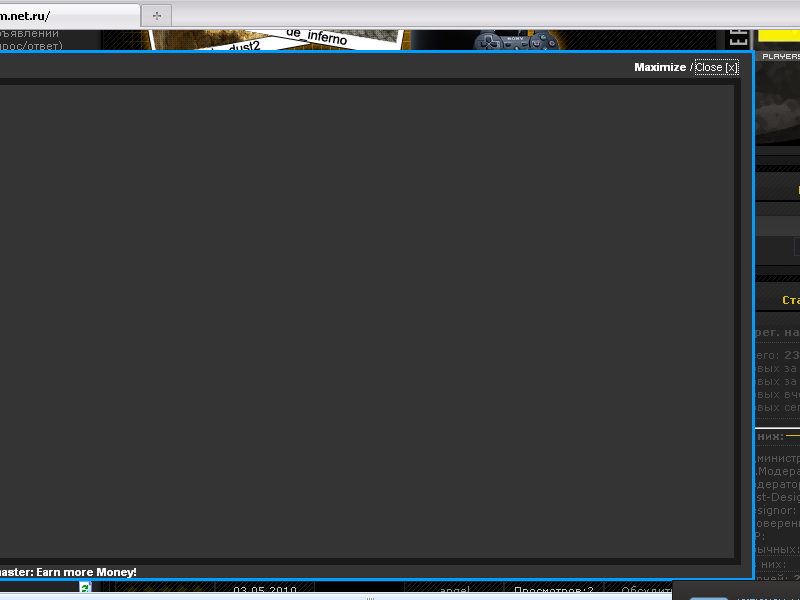Viewport: 800px width, 600px height.
Task: Click the horizontal scrollbar grip at the bottom
Action: pyautogui.click(x=371, y=598)
